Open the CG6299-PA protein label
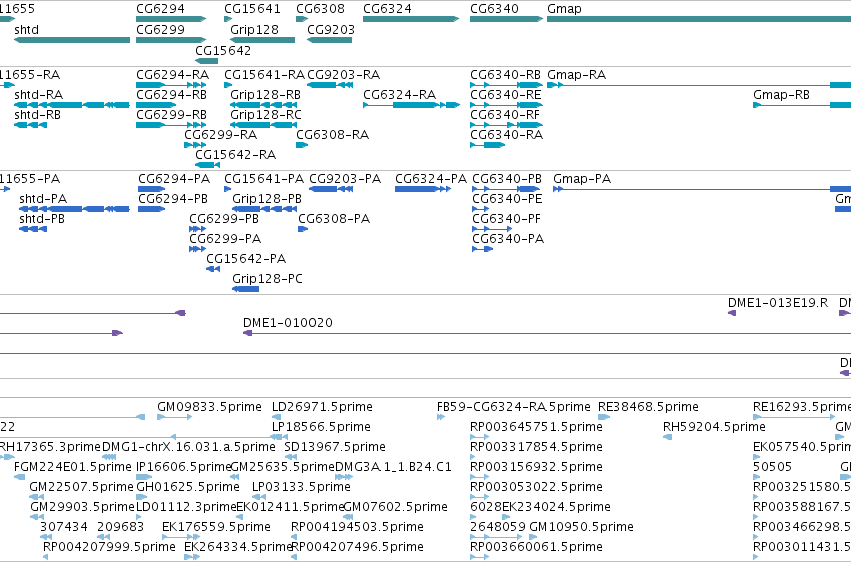This screenshot has height=562, width=851. click(225, 239)
